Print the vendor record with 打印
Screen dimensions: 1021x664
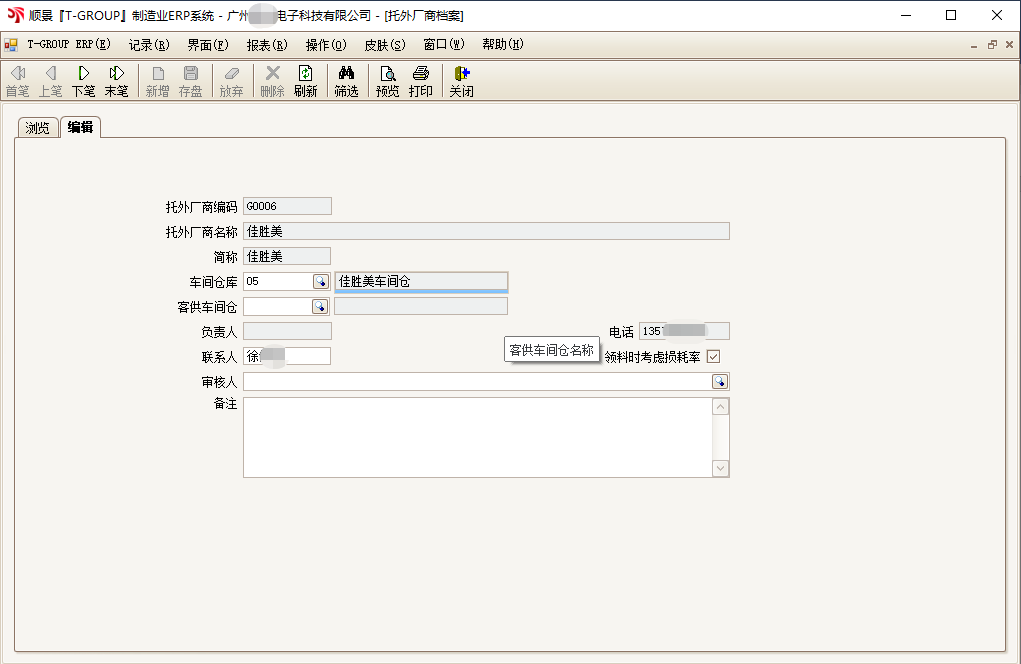pyautogui.click(x=420, y=80)
